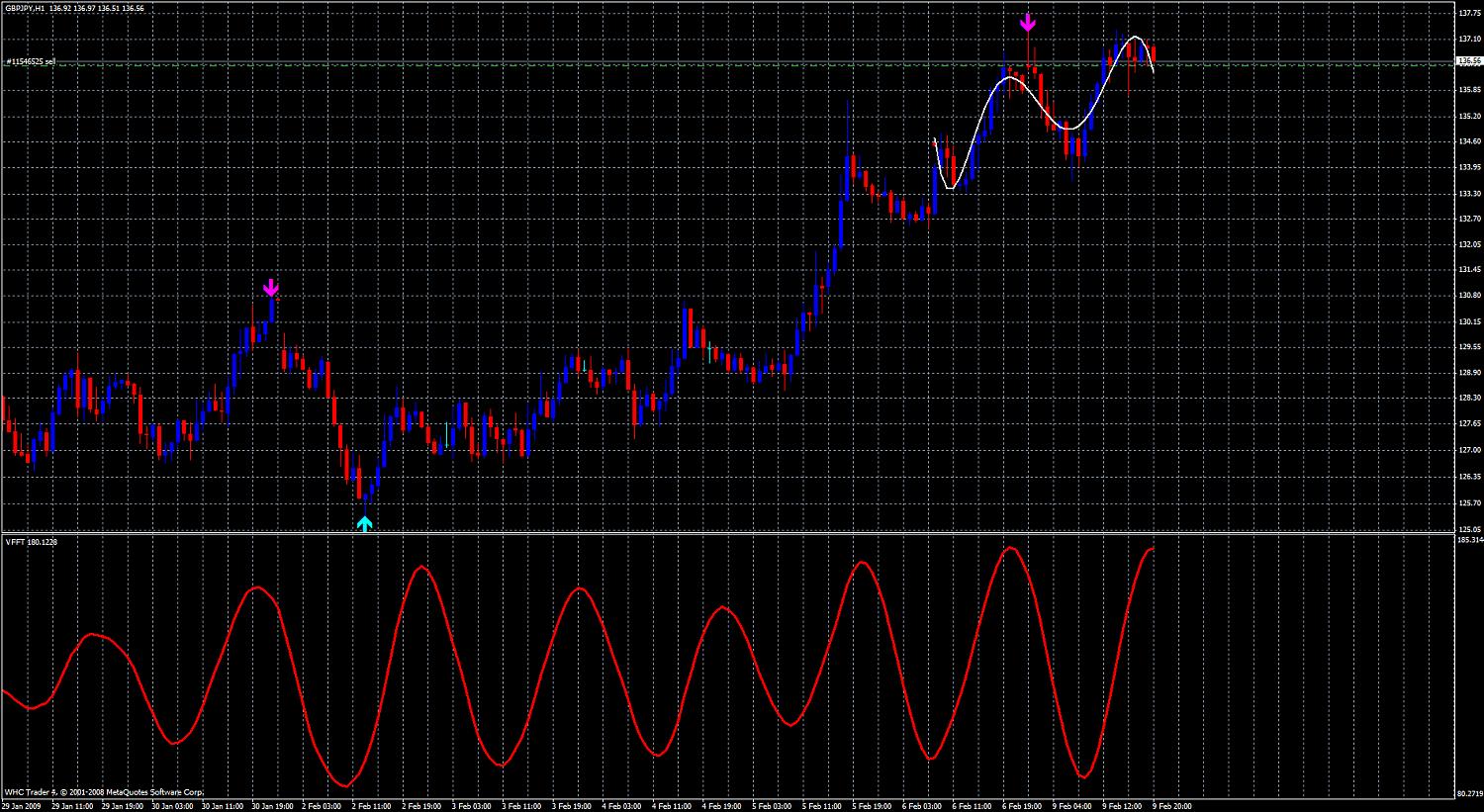Image resolution: width=1484 pixels, height=812 pixels.
Task: Click the '29 Jan 11:00' time axis label
Action: click(71, 806)
